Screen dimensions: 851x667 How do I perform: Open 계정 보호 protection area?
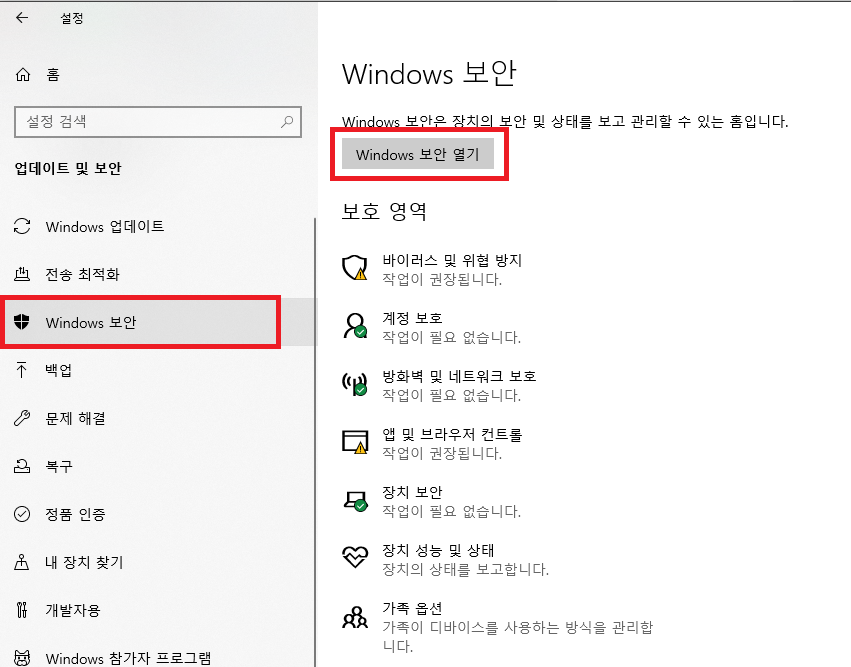(x=412, y=318)
